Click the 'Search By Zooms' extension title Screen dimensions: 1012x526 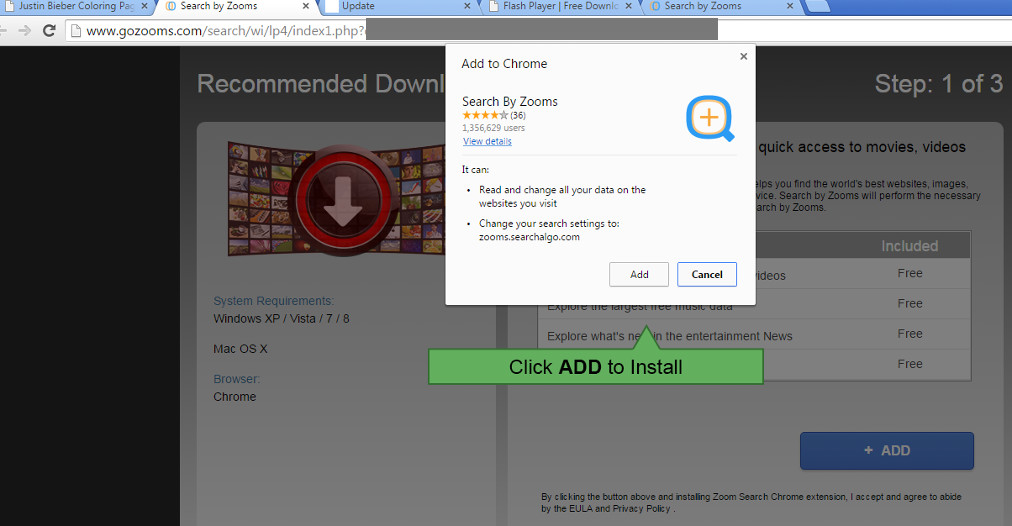[510, 101]
